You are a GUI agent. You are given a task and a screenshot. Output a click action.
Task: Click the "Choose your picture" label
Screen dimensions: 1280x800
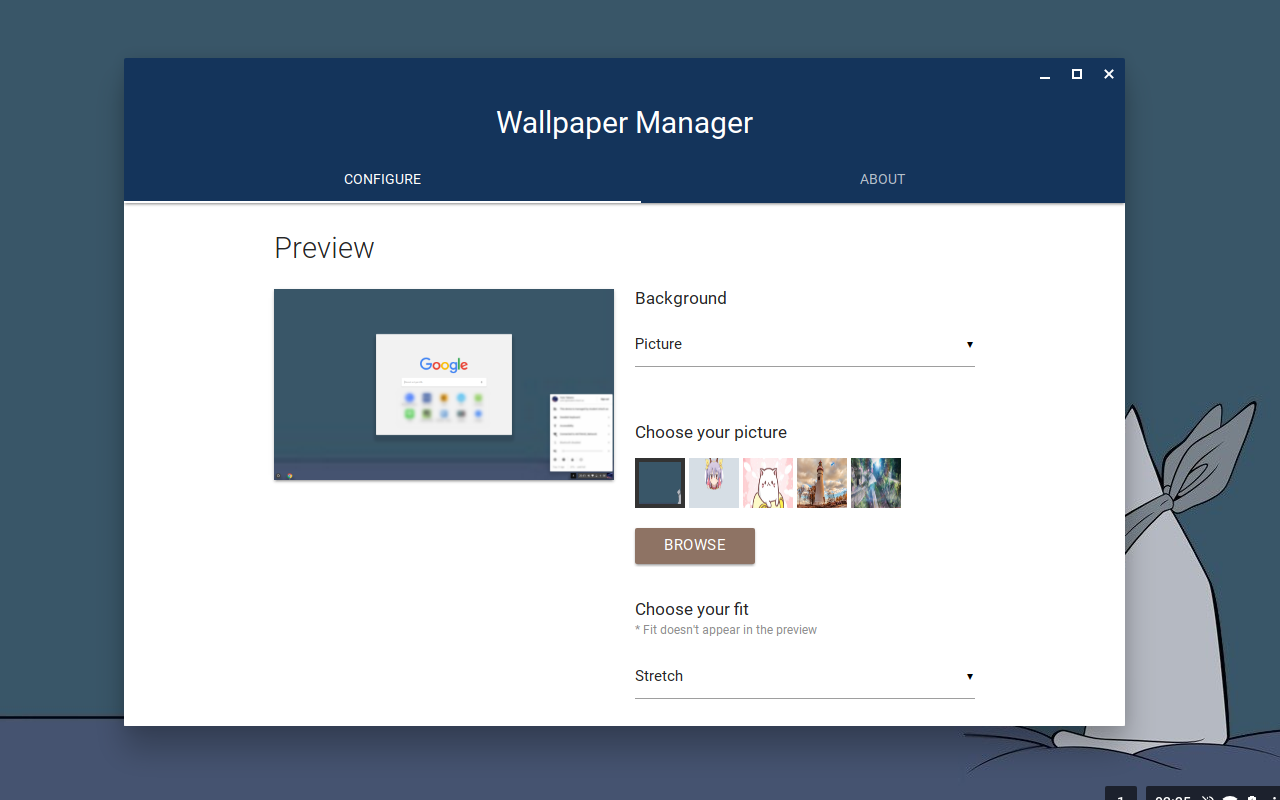(x=711, y=432)
